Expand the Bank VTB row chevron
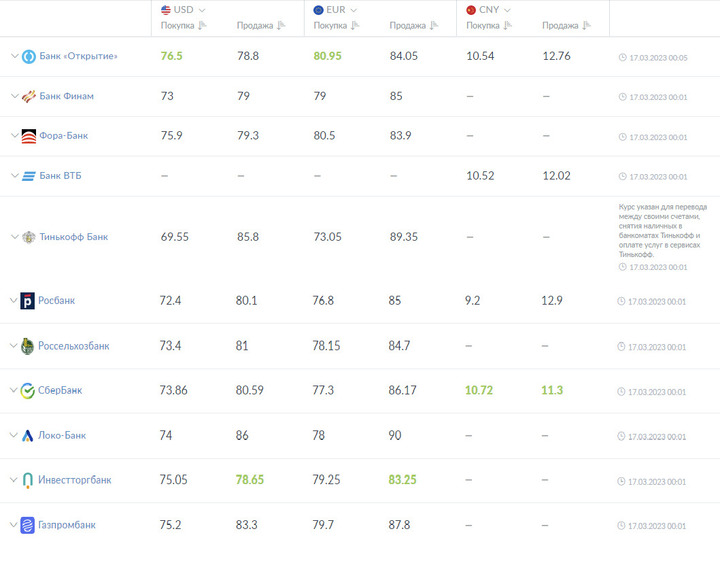720x561 pixels. click(x=15, y=175)
